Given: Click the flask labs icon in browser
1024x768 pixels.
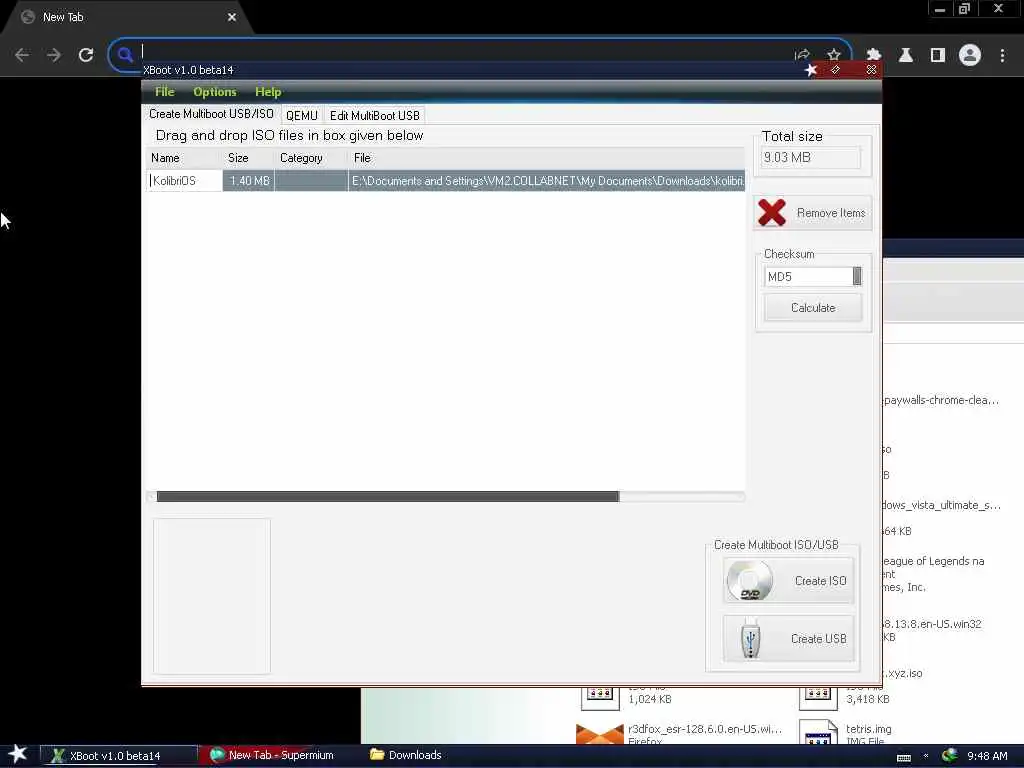Looking at the screenshot, I should pyautogui.click(x=906, y=55).
